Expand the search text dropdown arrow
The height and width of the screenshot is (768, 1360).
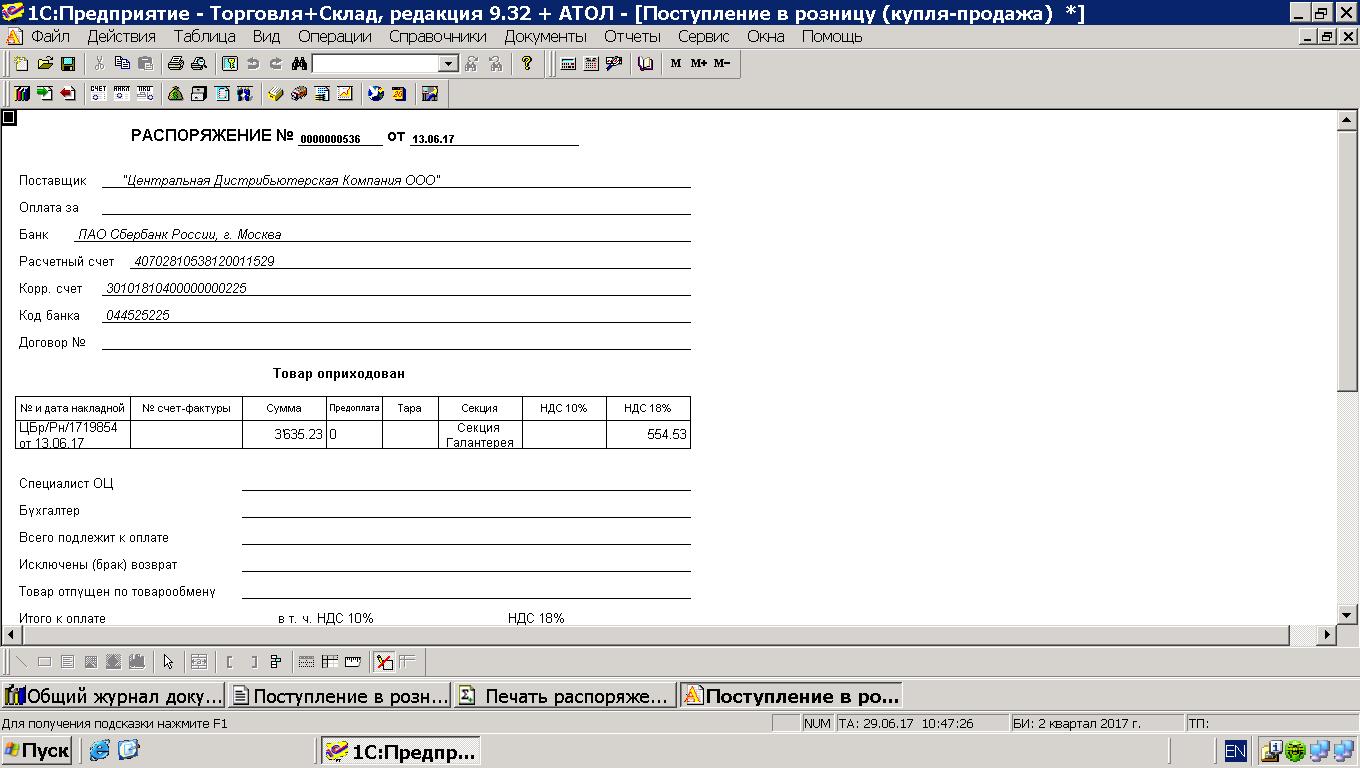(448, 64)
